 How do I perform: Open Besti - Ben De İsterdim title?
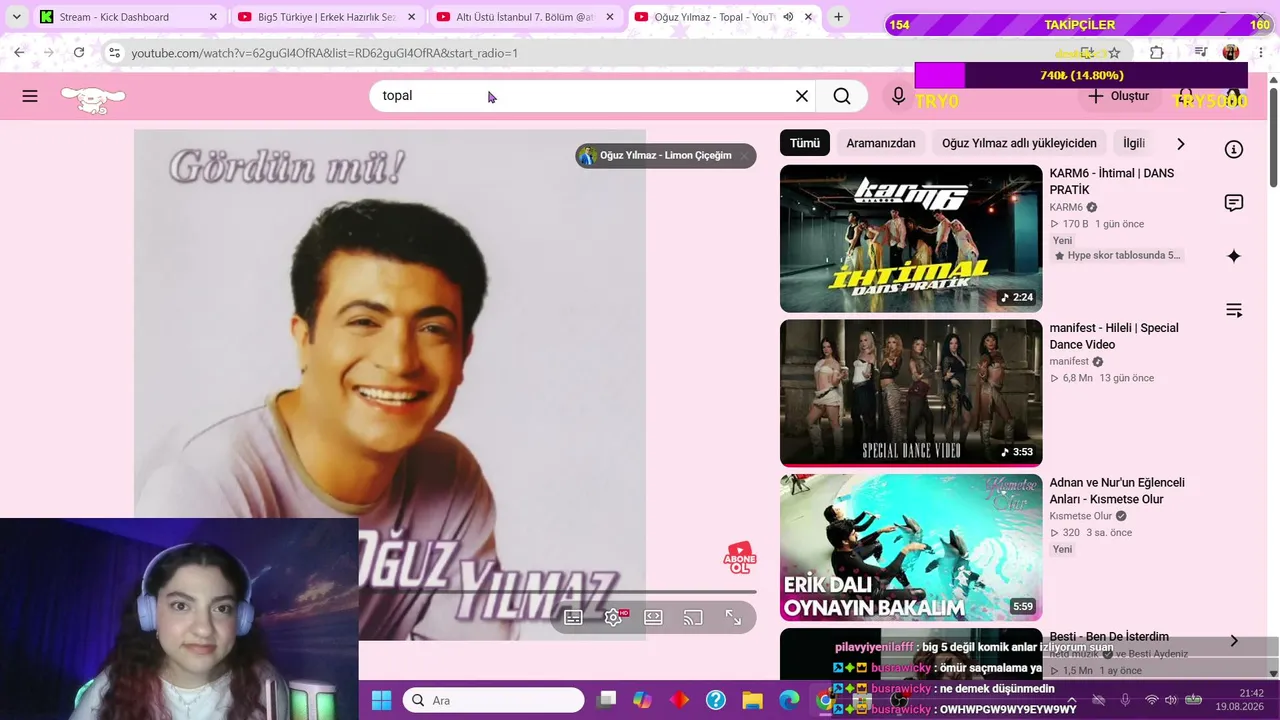coord(1109,636)
